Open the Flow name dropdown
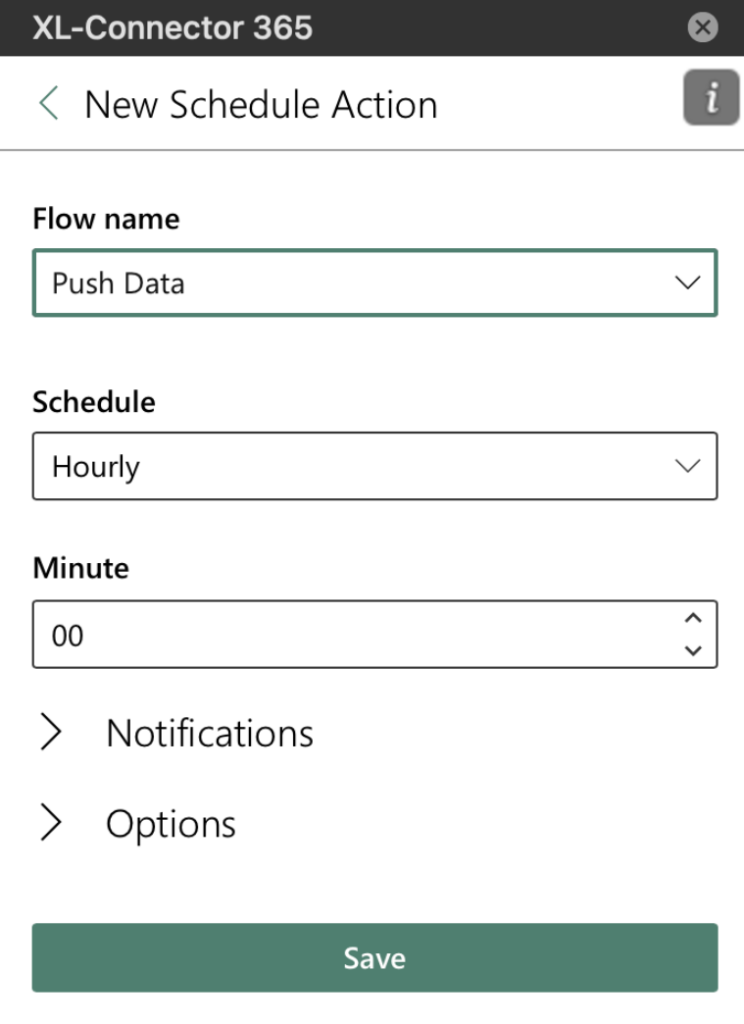Screen dimensions: 744x1024 [x=375, y=283]
